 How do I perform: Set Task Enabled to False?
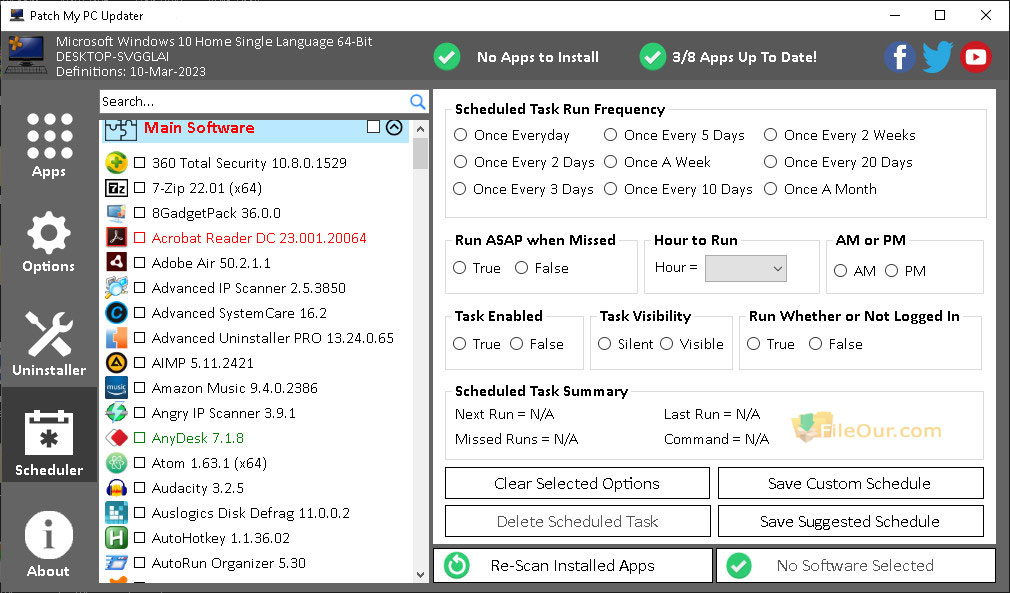point(517,344)
